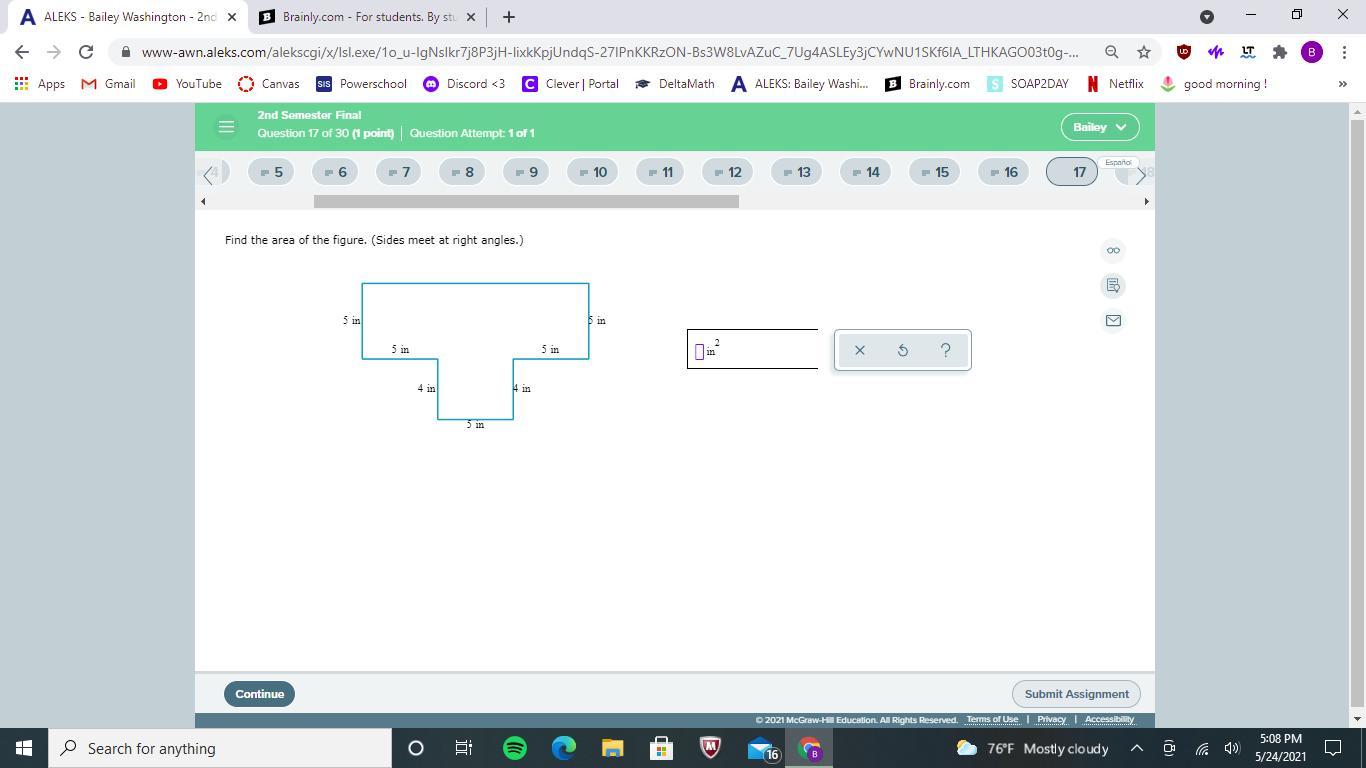
Task: Open the volume control icon
Action: click(x=1231, y=748)
